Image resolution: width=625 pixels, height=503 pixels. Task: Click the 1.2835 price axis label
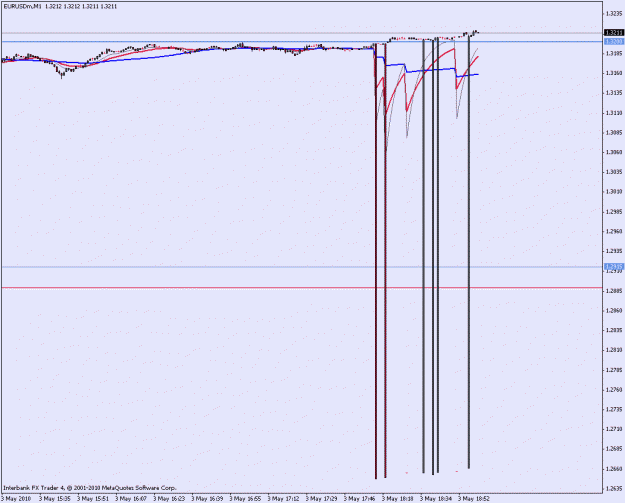(x=614, y=330)
